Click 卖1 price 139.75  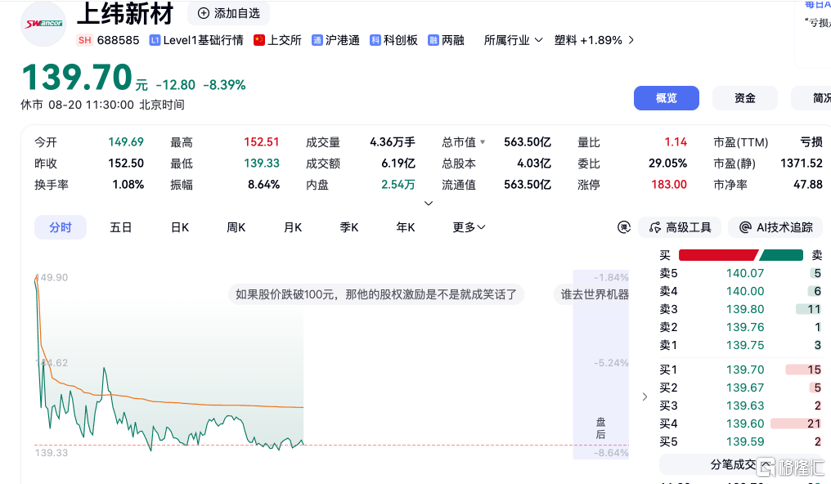point(745,346)
